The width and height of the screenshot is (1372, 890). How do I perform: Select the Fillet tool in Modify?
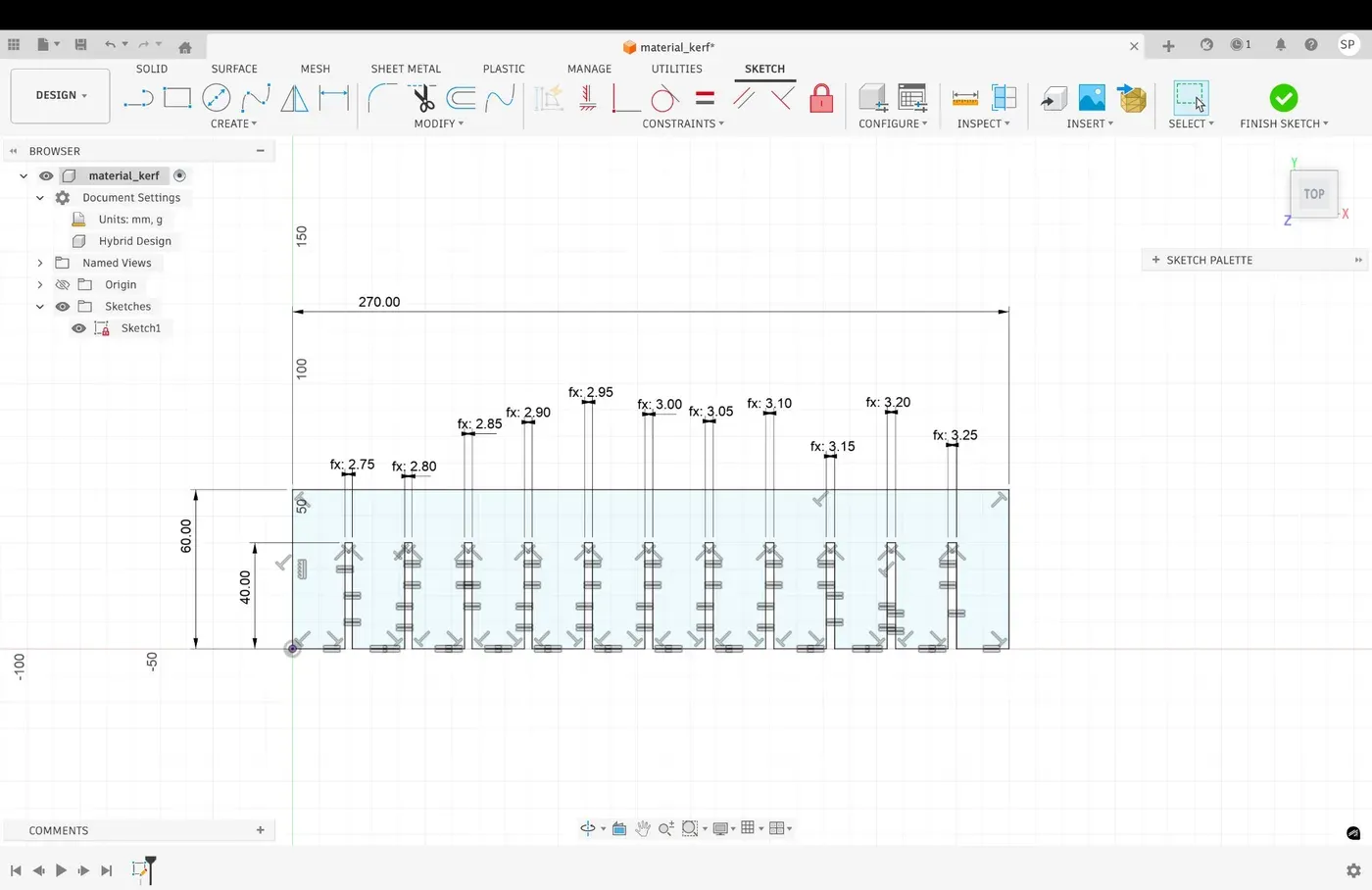pos(381,98)
